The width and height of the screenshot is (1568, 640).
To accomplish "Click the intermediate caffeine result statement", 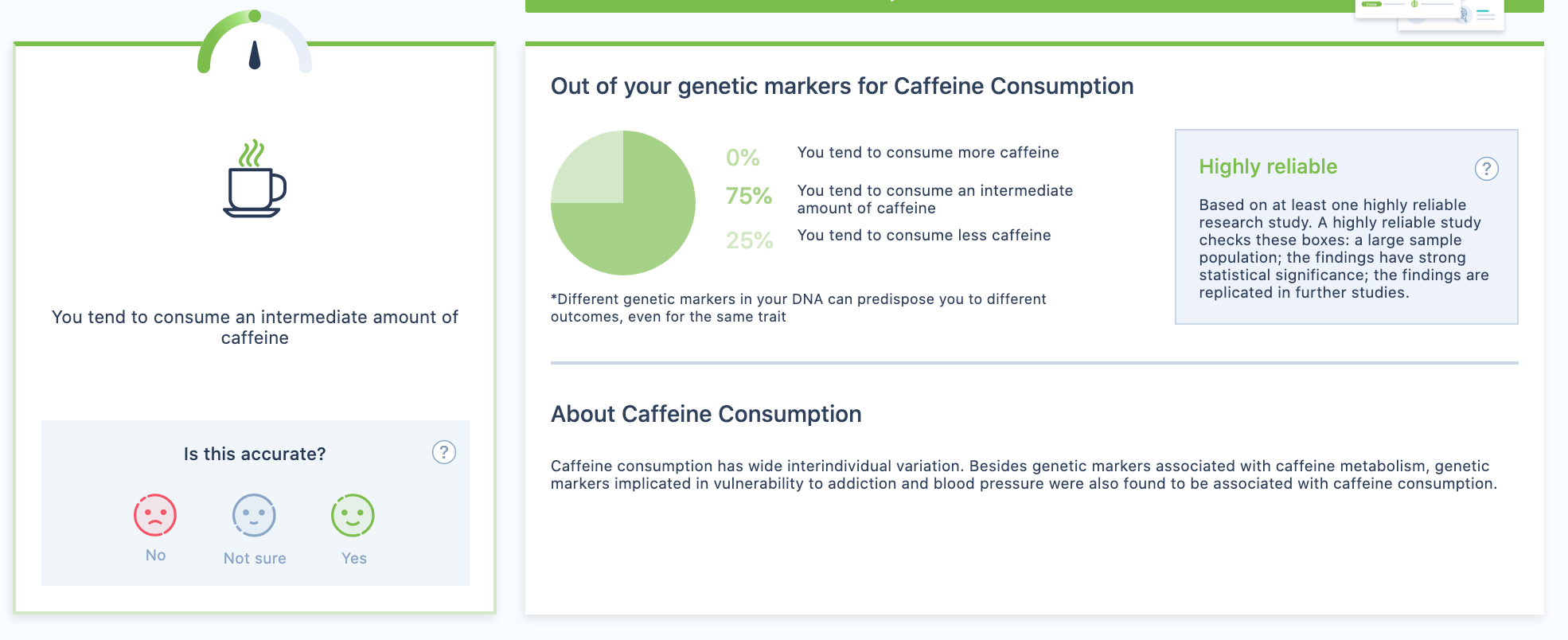I will [x=255, y=326].
